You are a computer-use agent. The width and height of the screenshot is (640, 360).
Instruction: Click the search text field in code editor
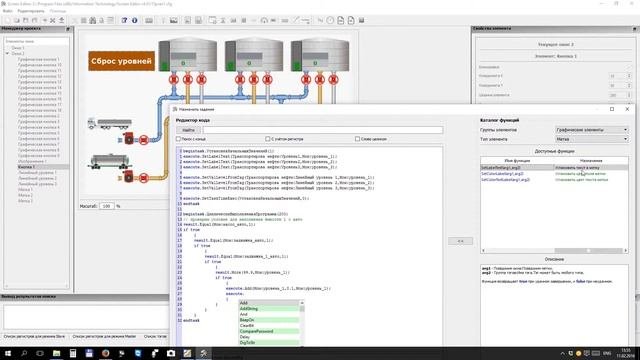click(323, 130)
